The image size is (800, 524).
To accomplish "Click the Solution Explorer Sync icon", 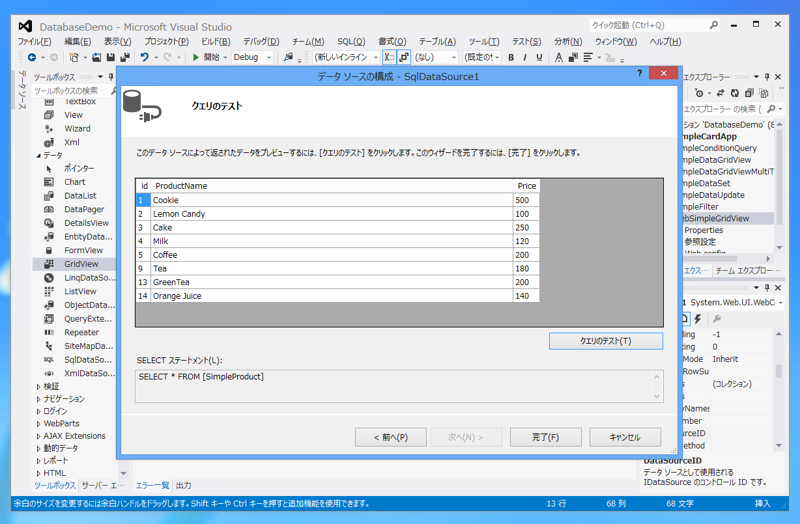I will (720, 93).
